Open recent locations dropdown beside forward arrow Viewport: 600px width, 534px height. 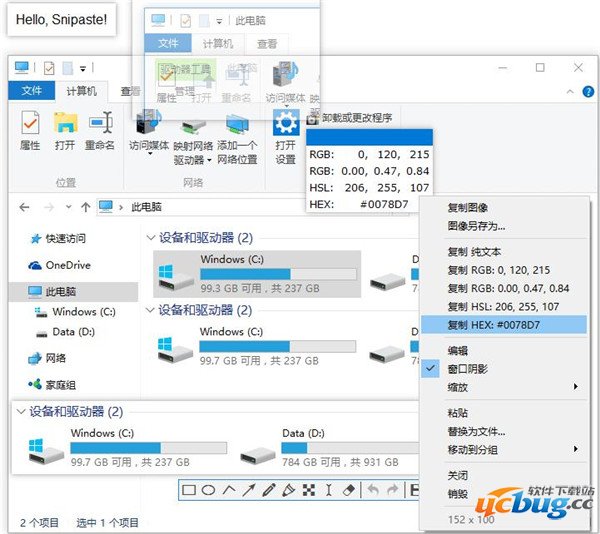click(x=68, y=207)
